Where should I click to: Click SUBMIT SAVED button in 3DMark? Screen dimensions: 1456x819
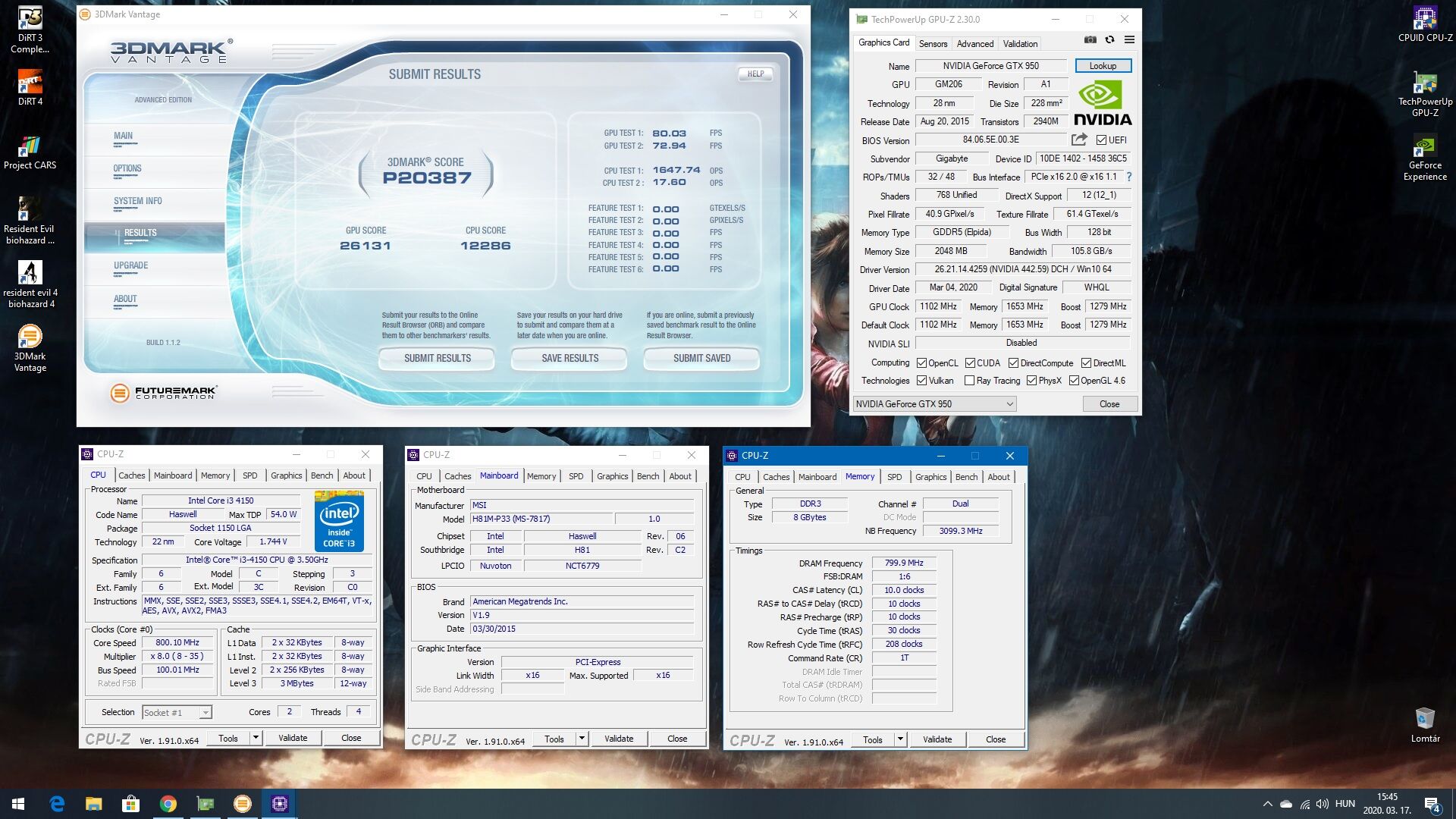(702, 359)
